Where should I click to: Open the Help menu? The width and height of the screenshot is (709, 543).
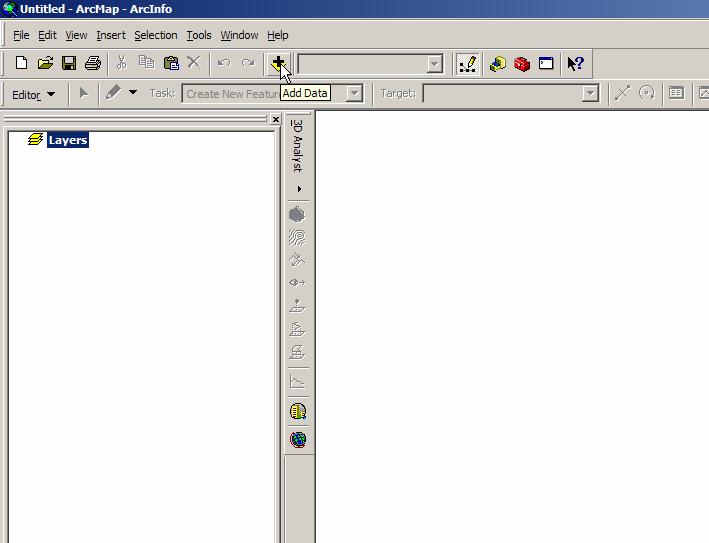pyautogui.click(x=278, y=35)
